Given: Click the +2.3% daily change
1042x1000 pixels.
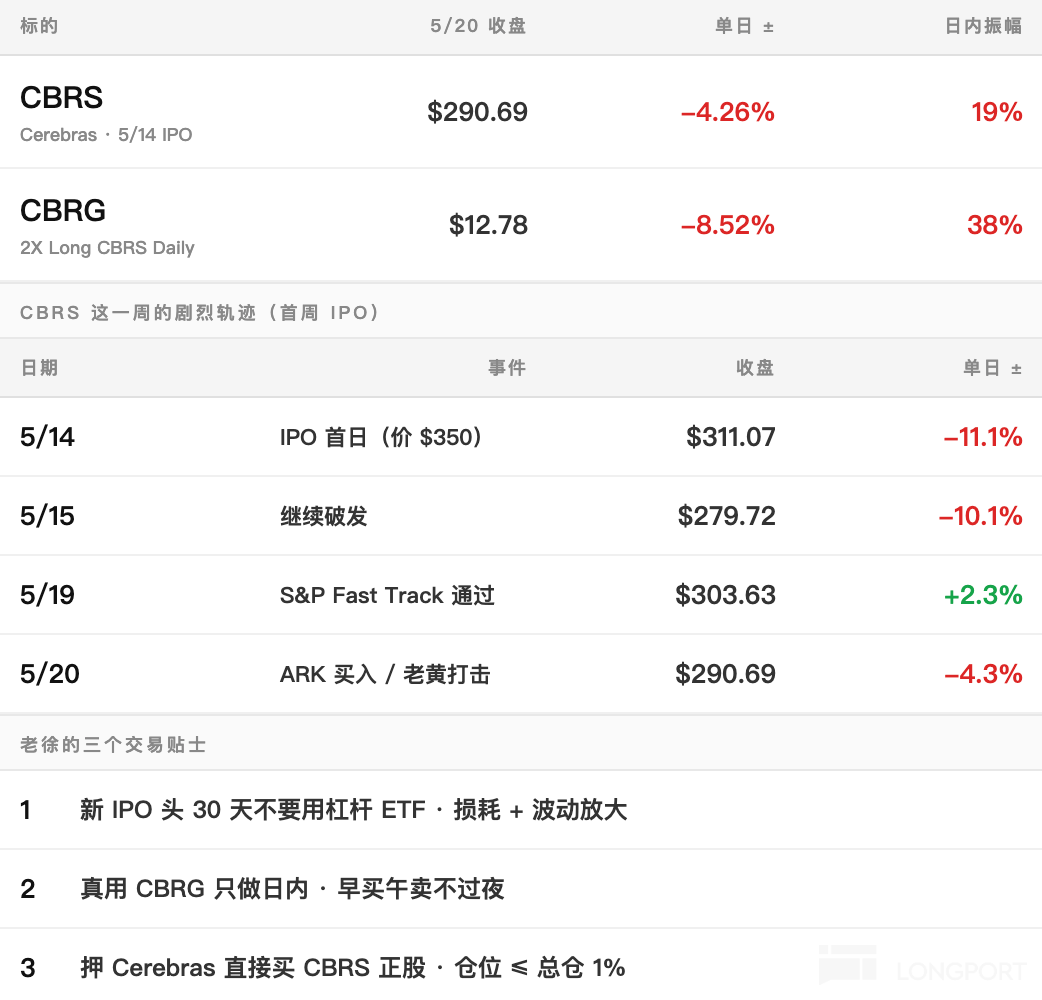Looking at the screenshot, I should (x=983, y=595).
